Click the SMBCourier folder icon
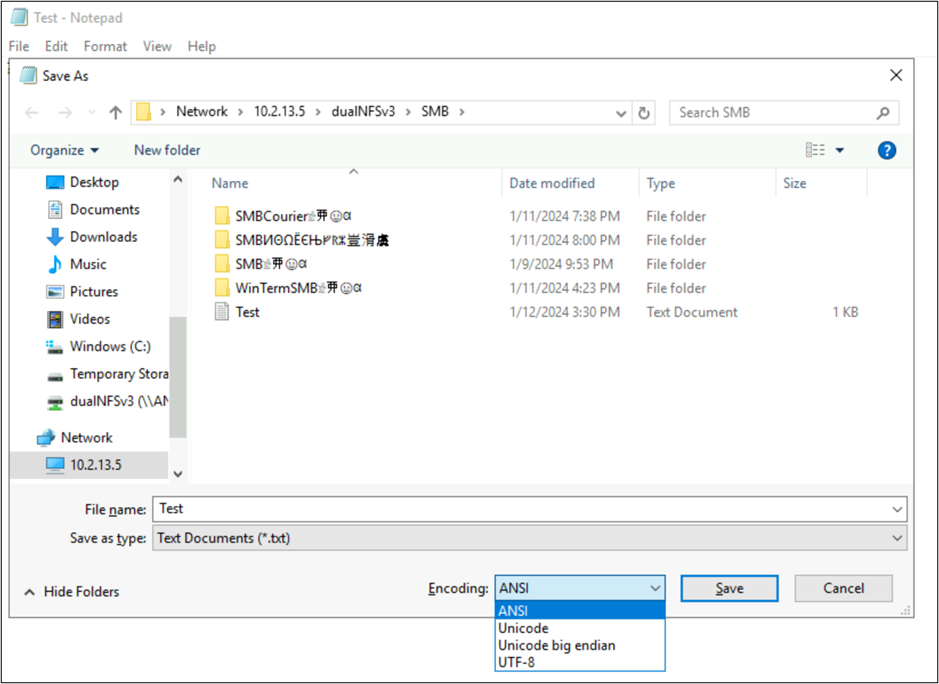Screen dimensions: 939x684 222,216
